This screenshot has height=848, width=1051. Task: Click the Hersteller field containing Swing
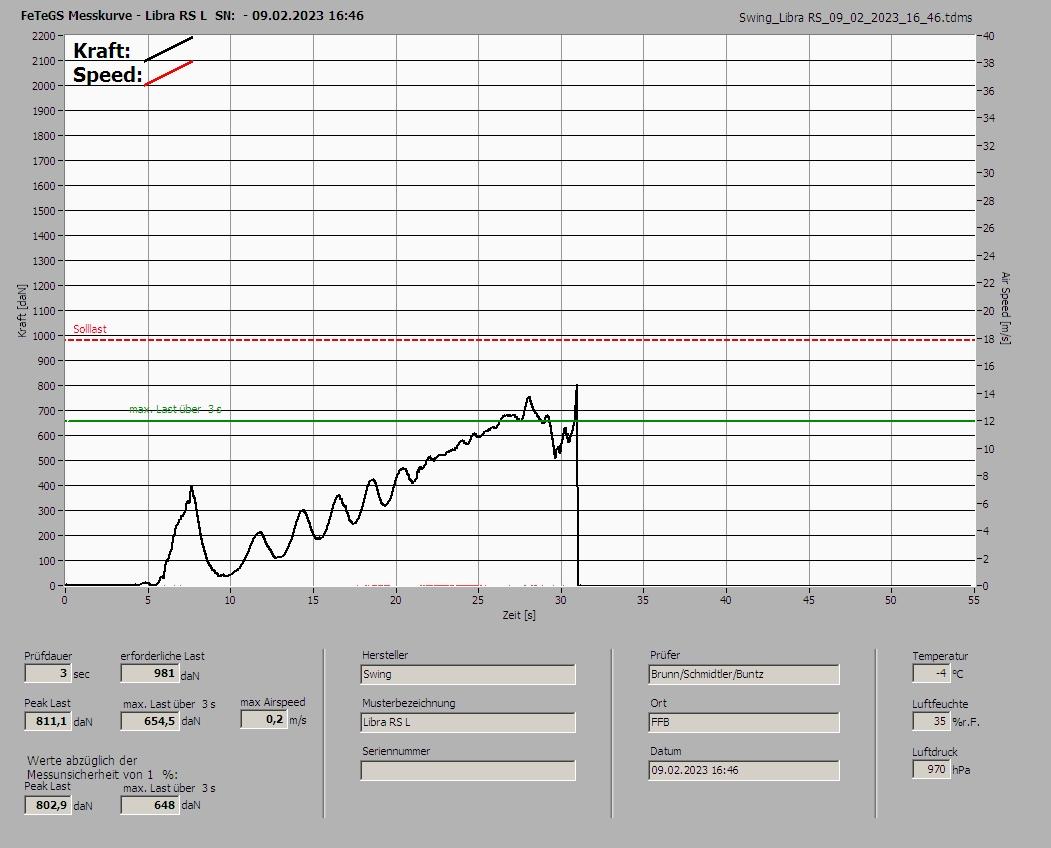(x=468, y=674)
